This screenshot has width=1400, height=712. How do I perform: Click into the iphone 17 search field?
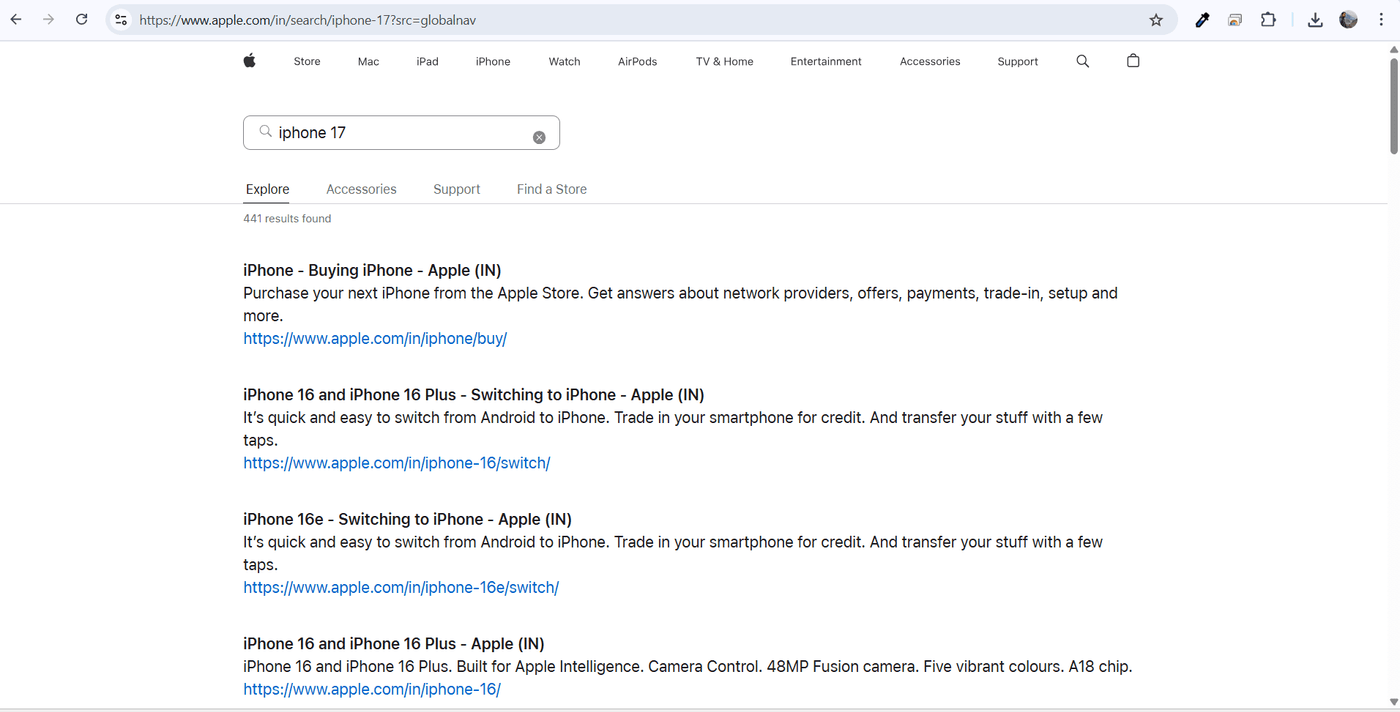401,133
